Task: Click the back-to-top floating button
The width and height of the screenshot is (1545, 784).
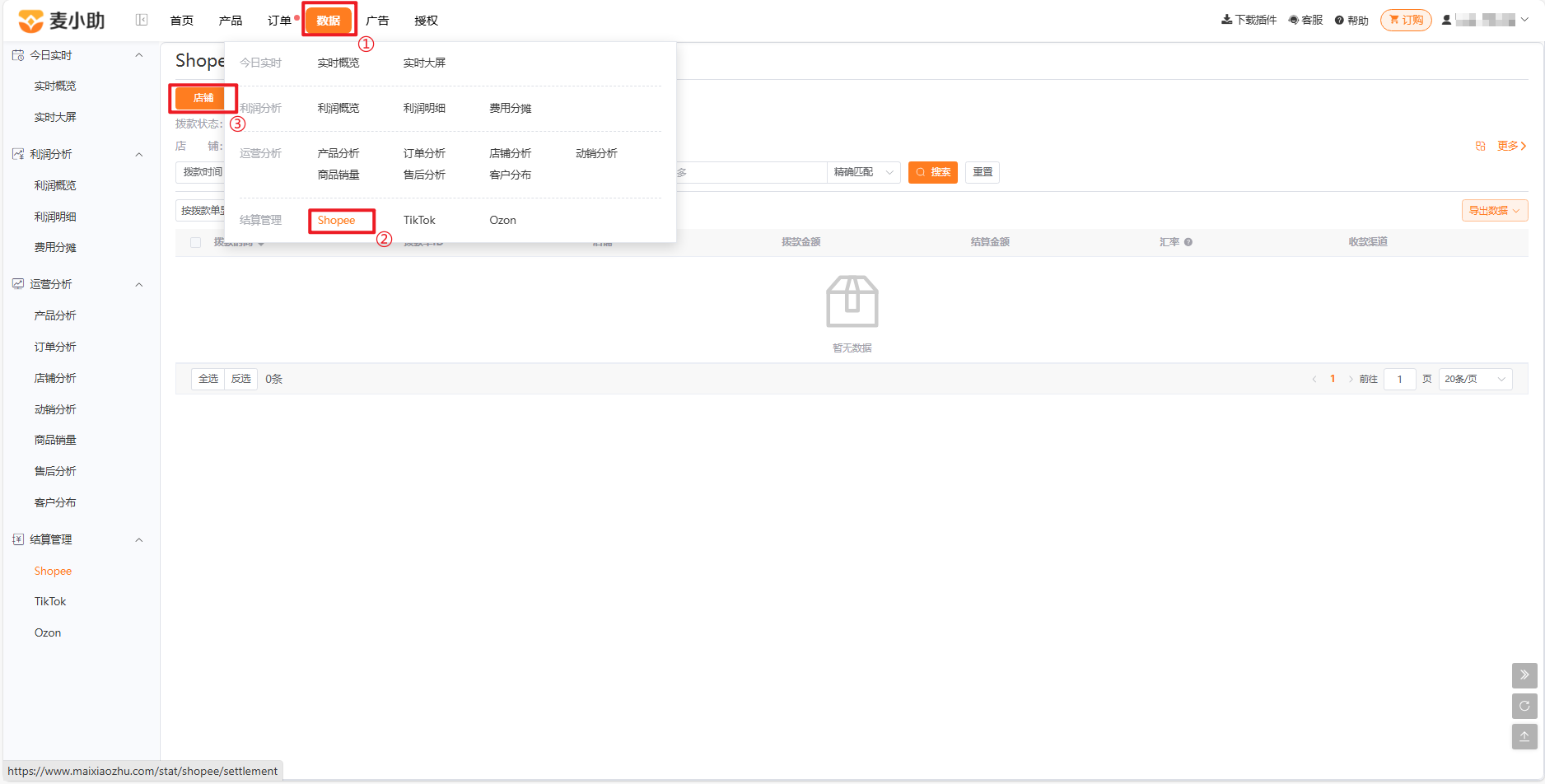Action: [x=1524, y=736]
